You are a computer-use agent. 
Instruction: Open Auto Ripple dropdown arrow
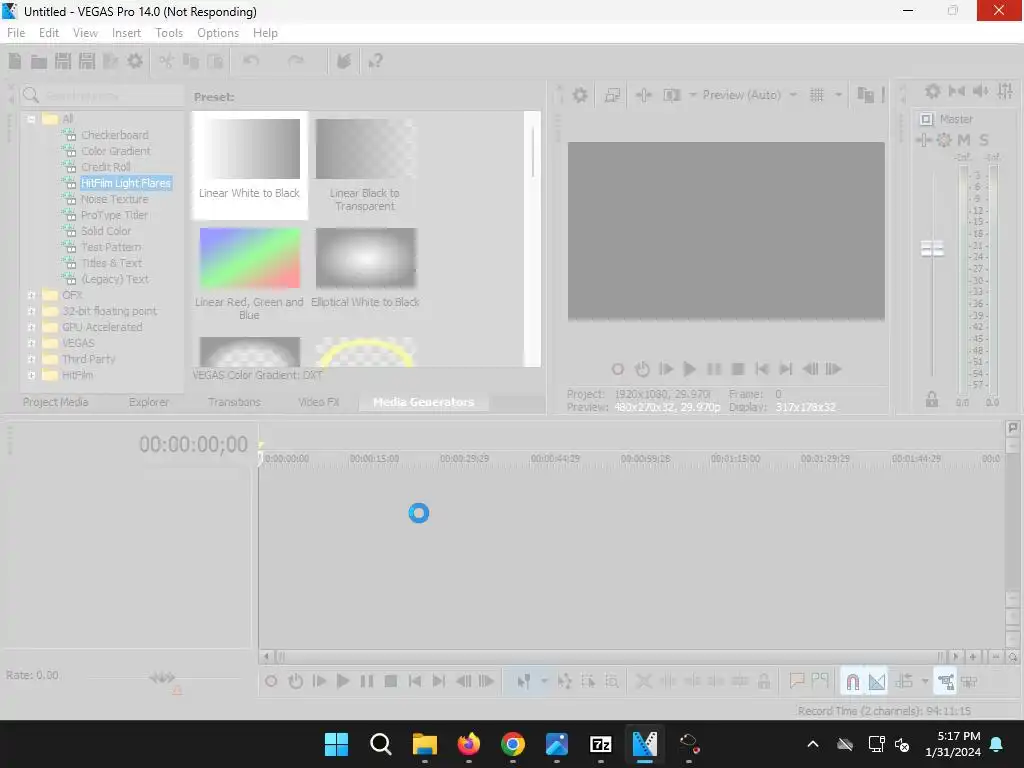(925, 682)
